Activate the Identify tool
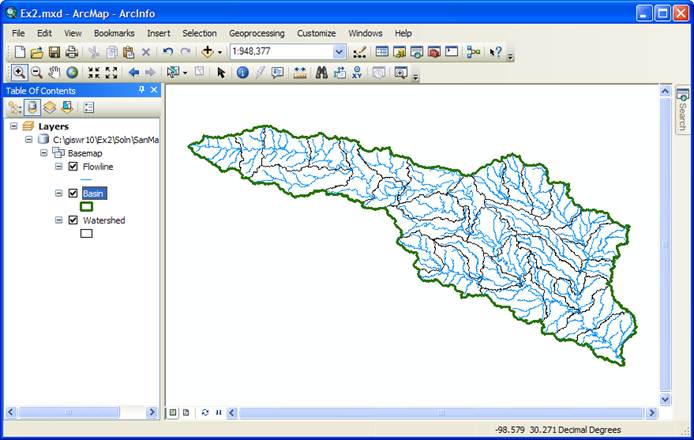This screenshot has width=694, height=440. point(242,72)
